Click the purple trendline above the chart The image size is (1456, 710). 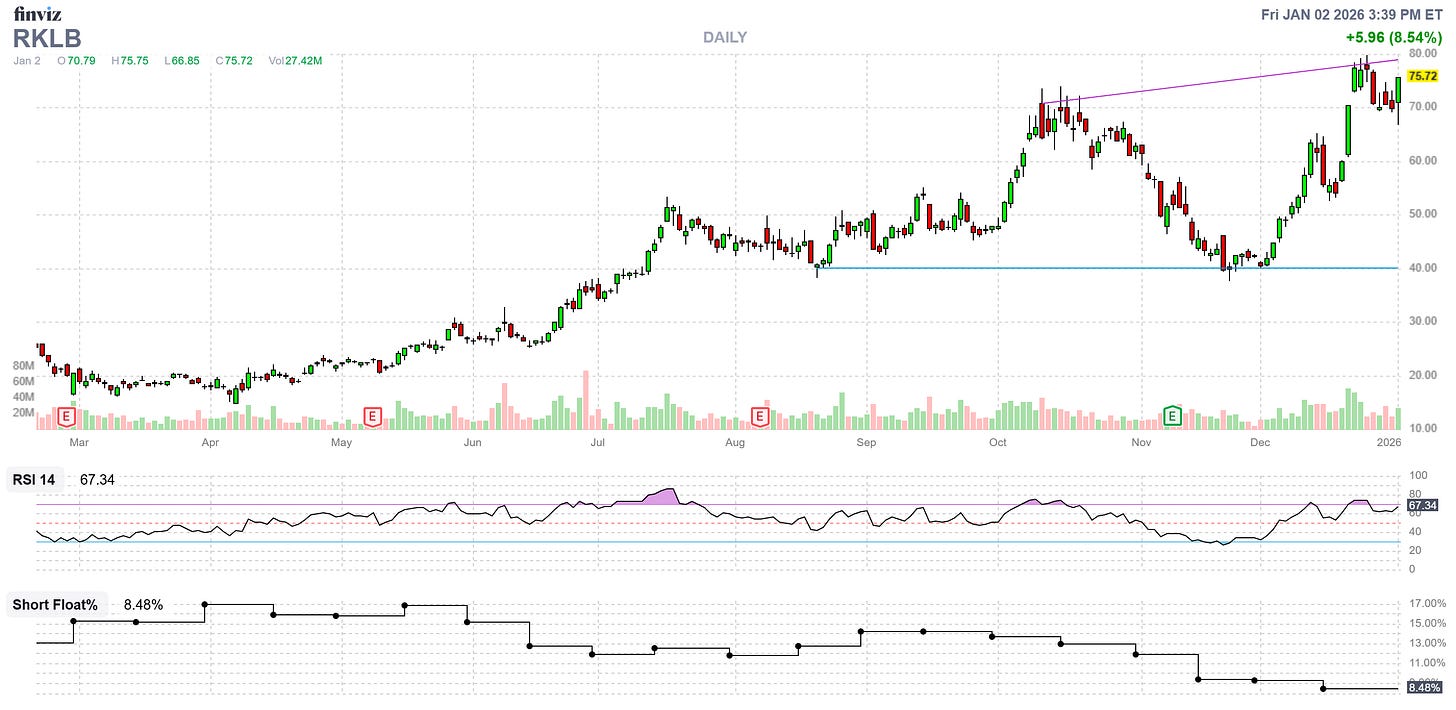(x=1220, y=81)
